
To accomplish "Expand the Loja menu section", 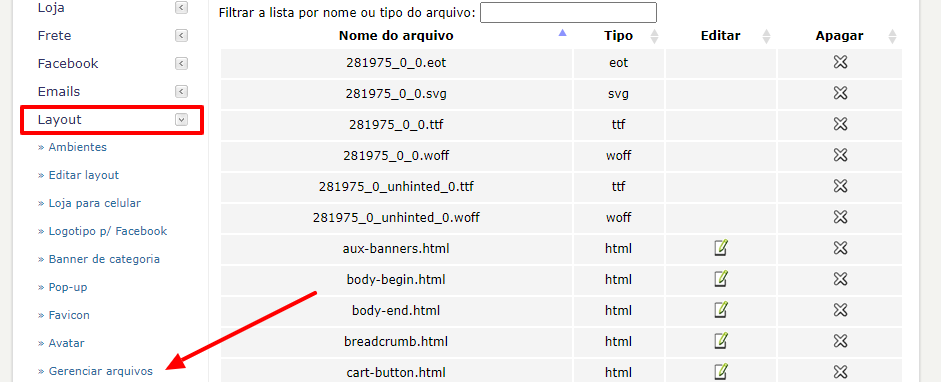I will pos(181,8).
